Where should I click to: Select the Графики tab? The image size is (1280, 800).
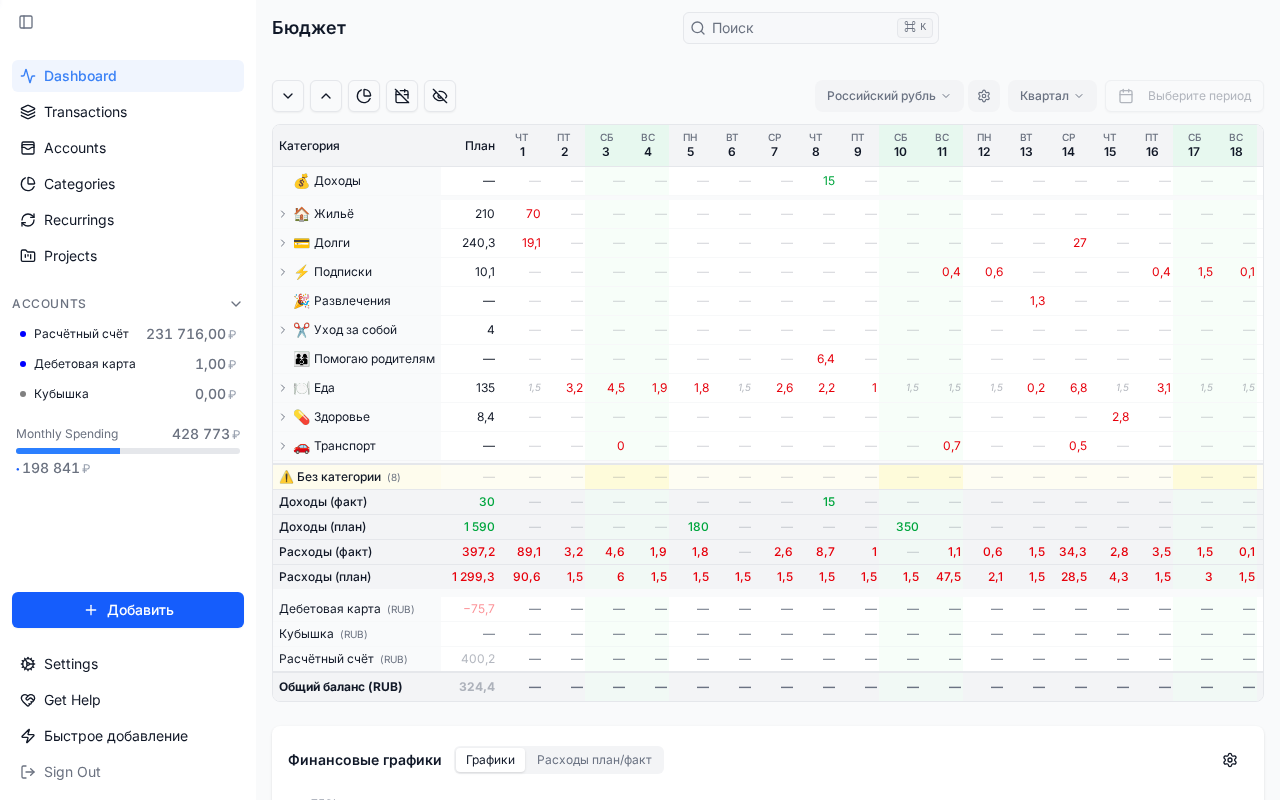pyautogui.click(x=490, y=760)
